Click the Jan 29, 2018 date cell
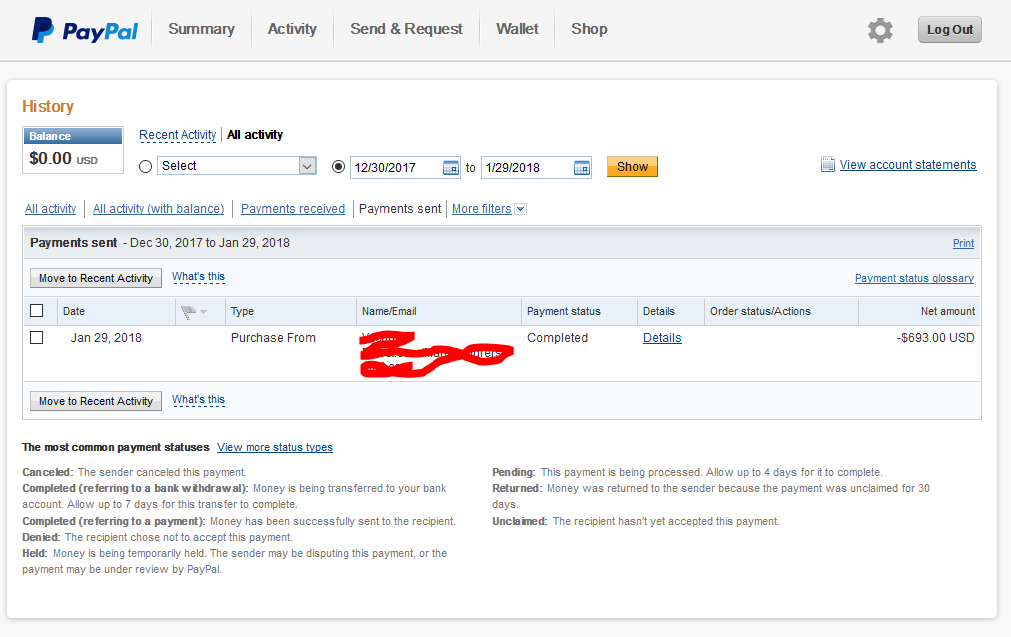The width and height of the screenshot is (1011, 637). 106,338
